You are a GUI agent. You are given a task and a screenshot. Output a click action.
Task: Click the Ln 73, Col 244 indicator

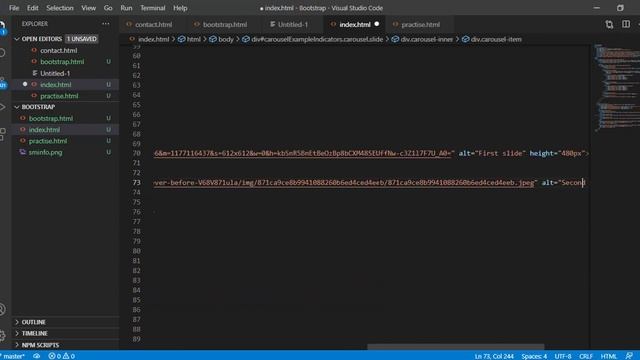[x=494, y=356]
